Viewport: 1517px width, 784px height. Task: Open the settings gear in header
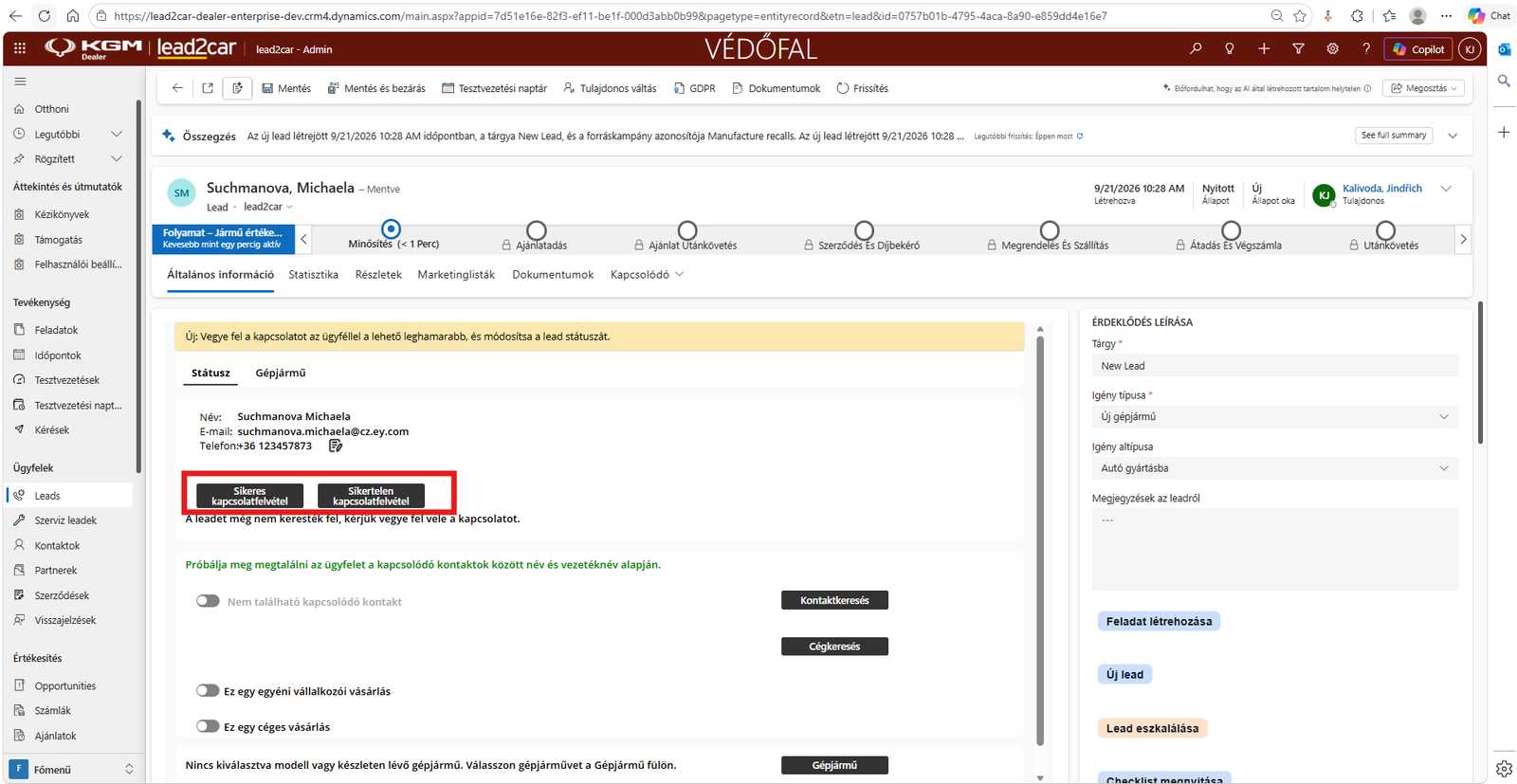(1332, 48)
